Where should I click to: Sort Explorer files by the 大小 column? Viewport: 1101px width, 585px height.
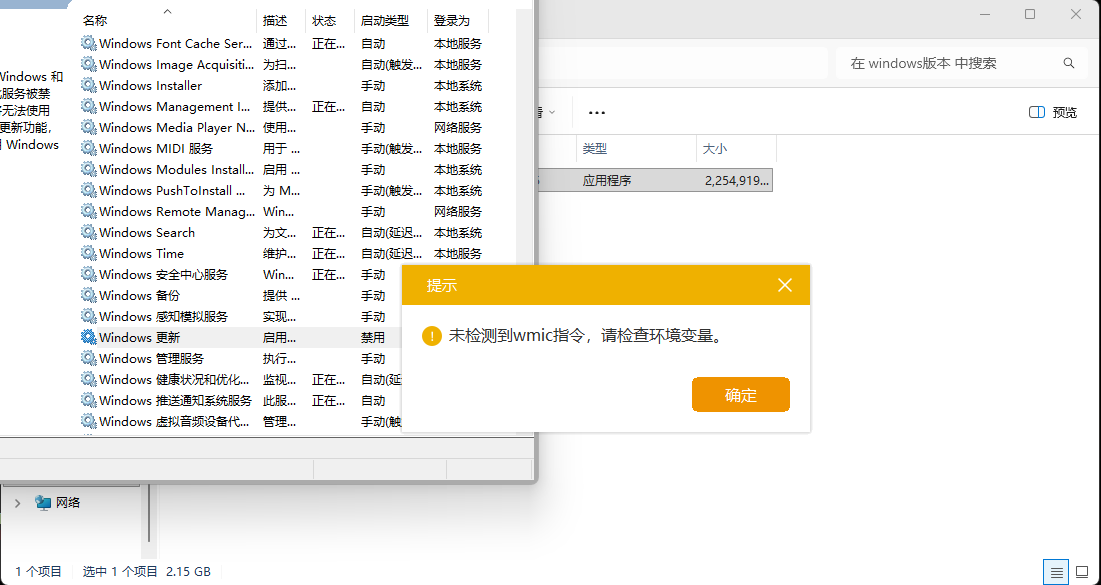click(715, 149)
